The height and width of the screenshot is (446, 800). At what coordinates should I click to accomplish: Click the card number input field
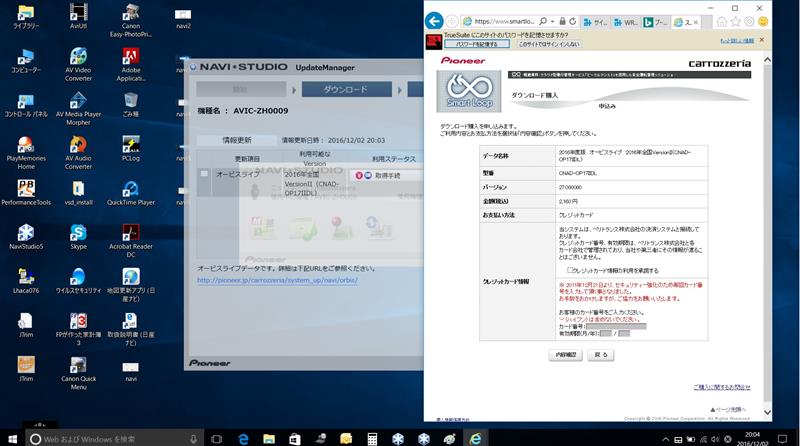[616, 326]
